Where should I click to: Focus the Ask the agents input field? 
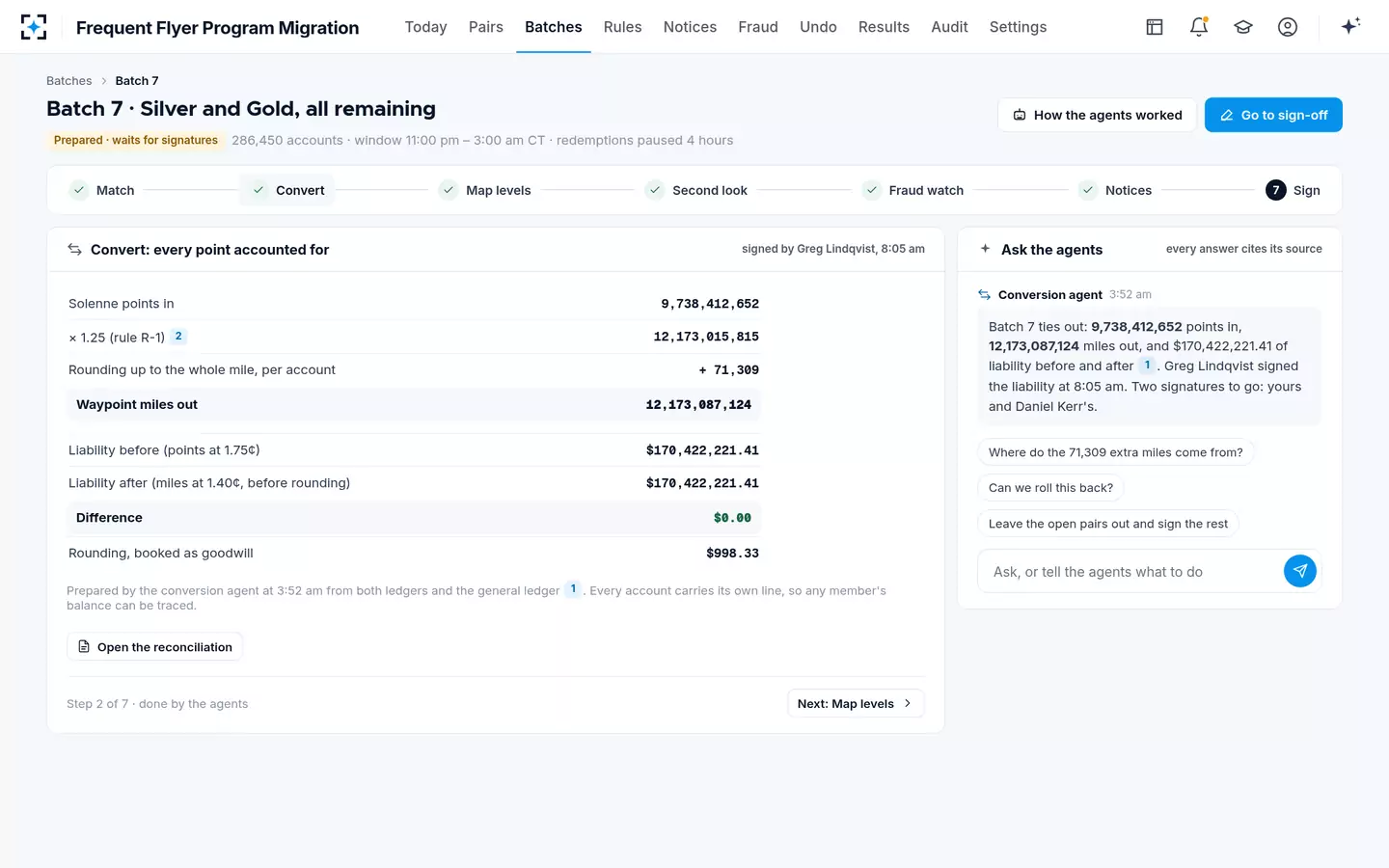pyautogui.click(x=1130, y=571)
